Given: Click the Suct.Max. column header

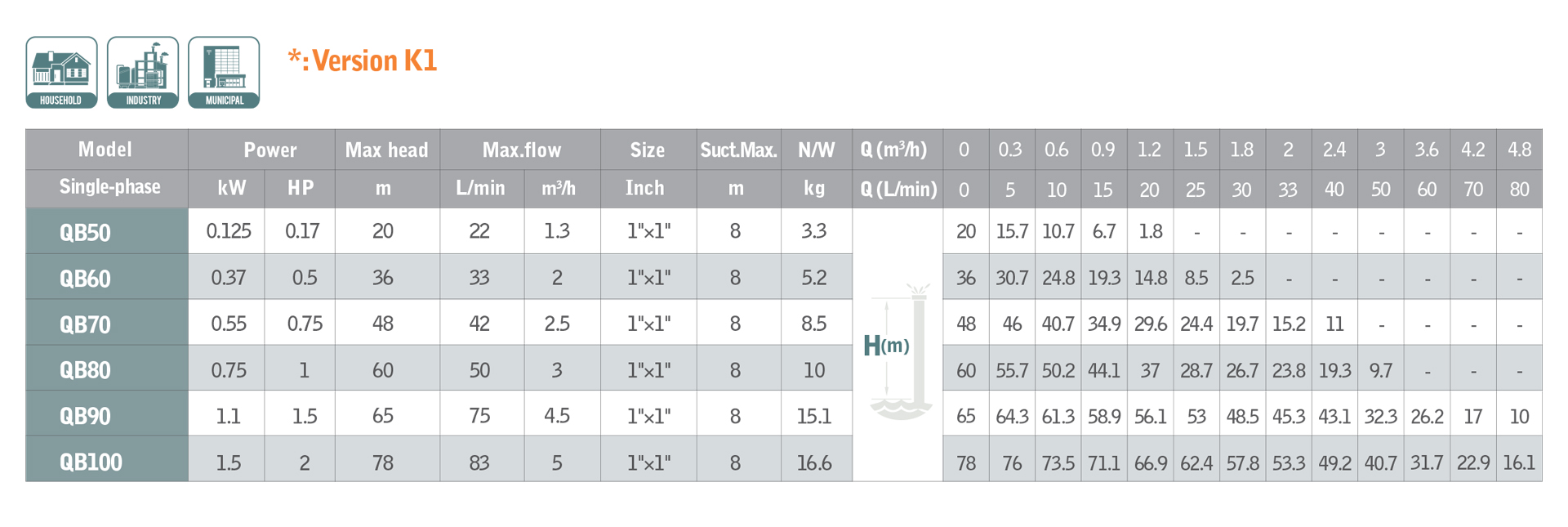Looking at the screenshot, I should 738,150.
